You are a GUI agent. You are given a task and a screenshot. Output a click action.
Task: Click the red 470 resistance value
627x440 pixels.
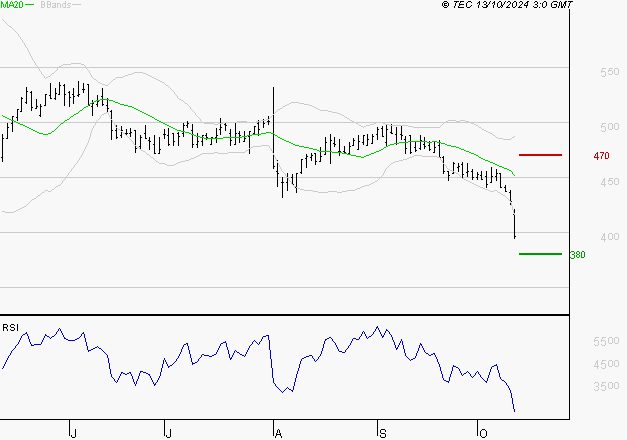pos(601,156)
